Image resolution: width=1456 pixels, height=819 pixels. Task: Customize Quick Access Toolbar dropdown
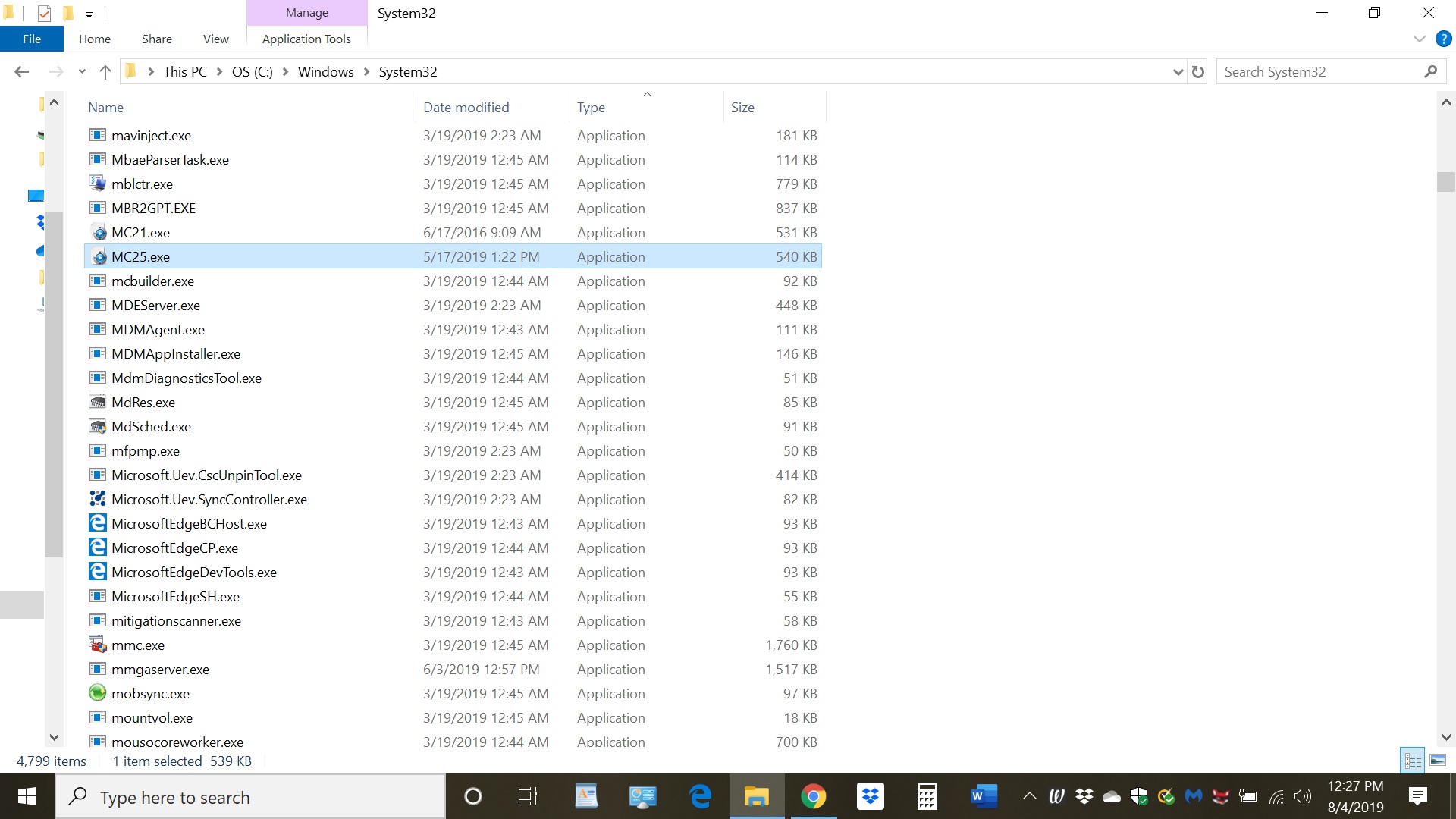coord(89,14)
